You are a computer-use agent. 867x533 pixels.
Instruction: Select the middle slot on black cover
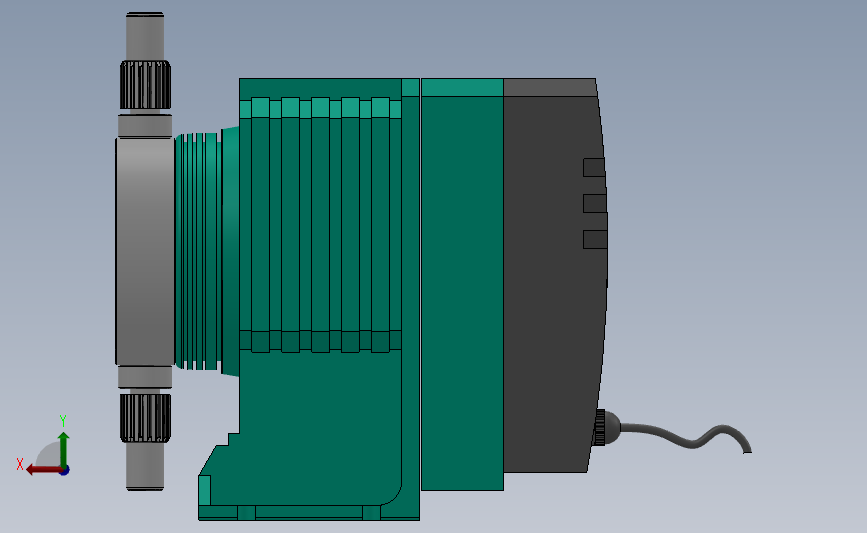595,203
